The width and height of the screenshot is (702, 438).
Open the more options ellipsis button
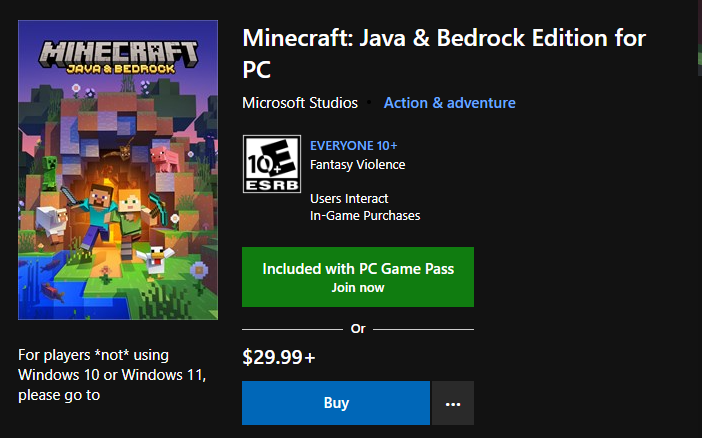pyautogui.click(x=453, y=403)
